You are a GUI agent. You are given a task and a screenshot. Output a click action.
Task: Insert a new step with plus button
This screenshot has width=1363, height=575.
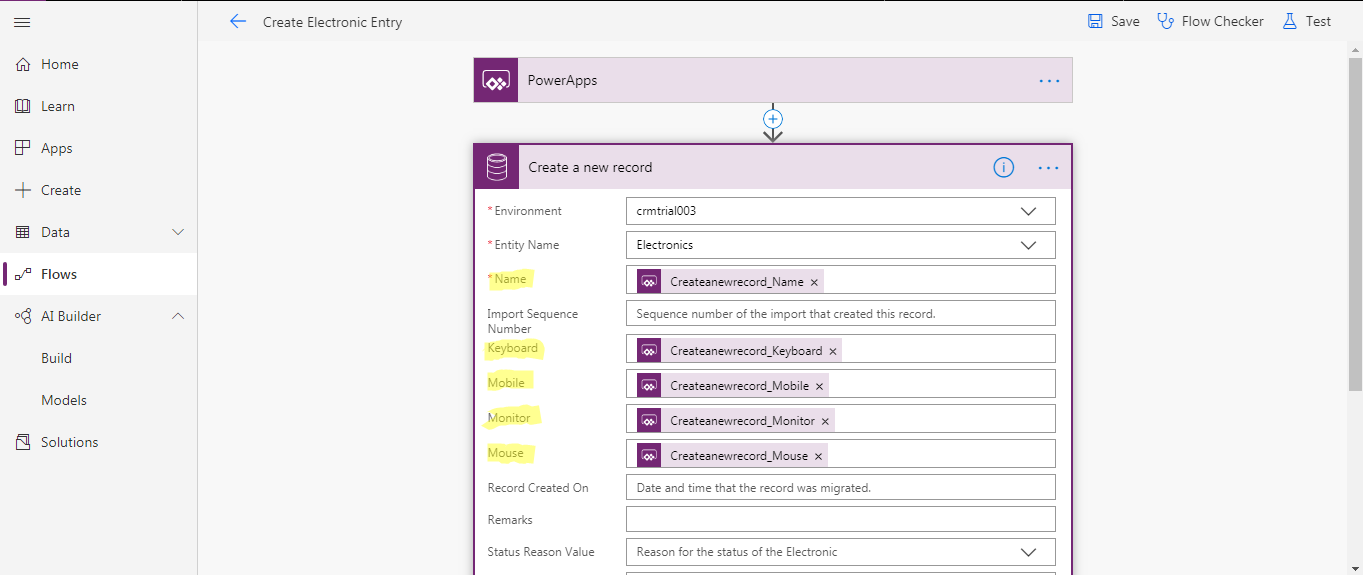point(773,119)
